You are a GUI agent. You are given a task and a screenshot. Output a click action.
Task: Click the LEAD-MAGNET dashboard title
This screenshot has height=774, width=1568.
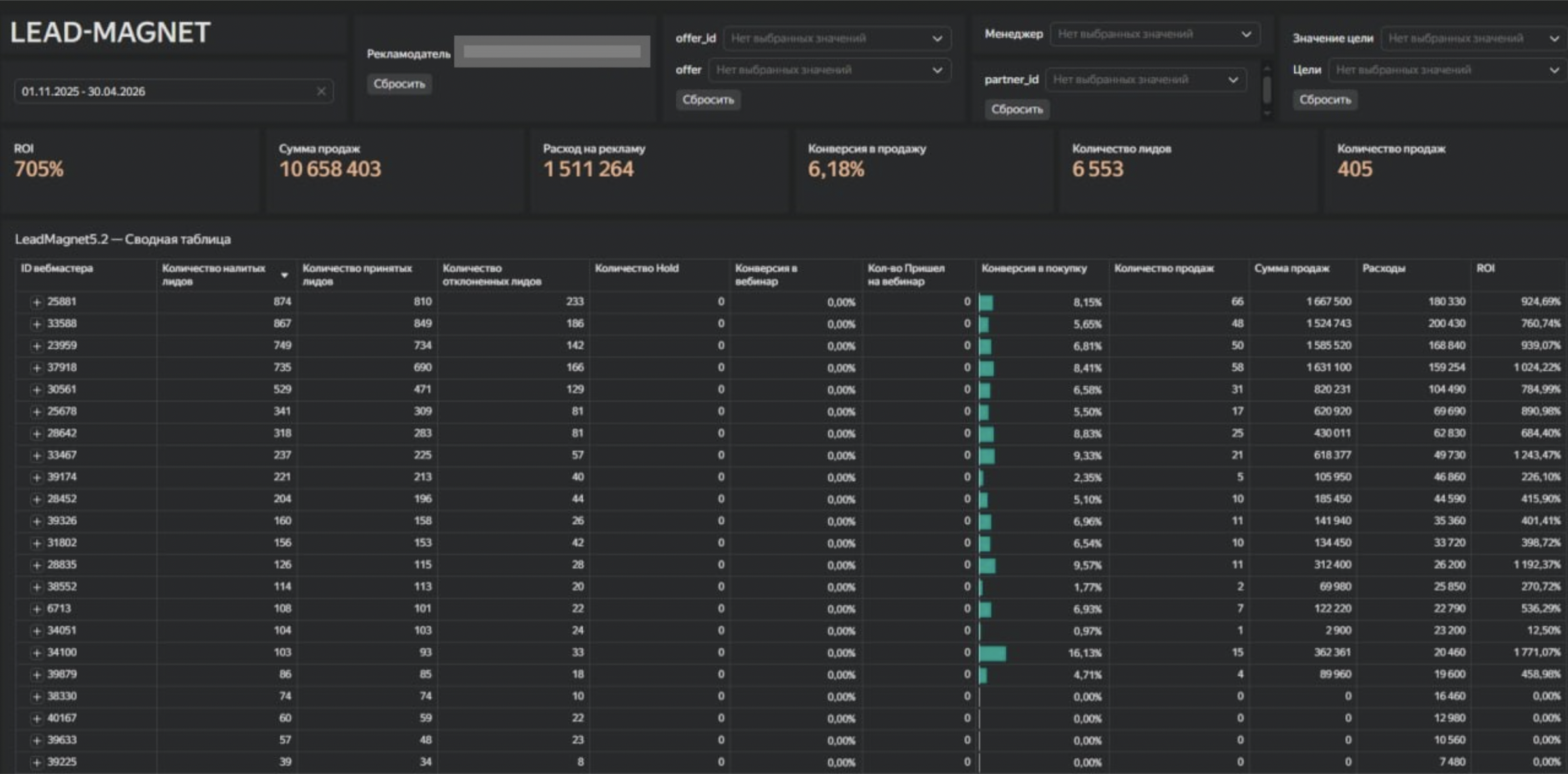point(110,33)
